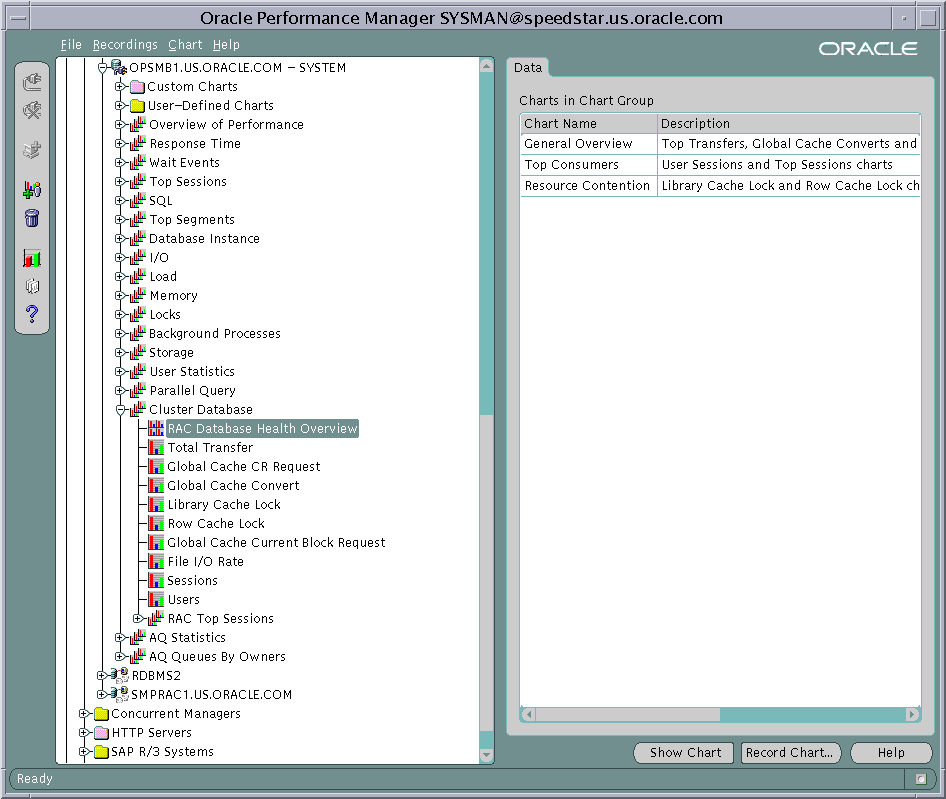Viewport: 946px width, 799px height.
Task: Switch to the Data tab
Action: point(528,67)
